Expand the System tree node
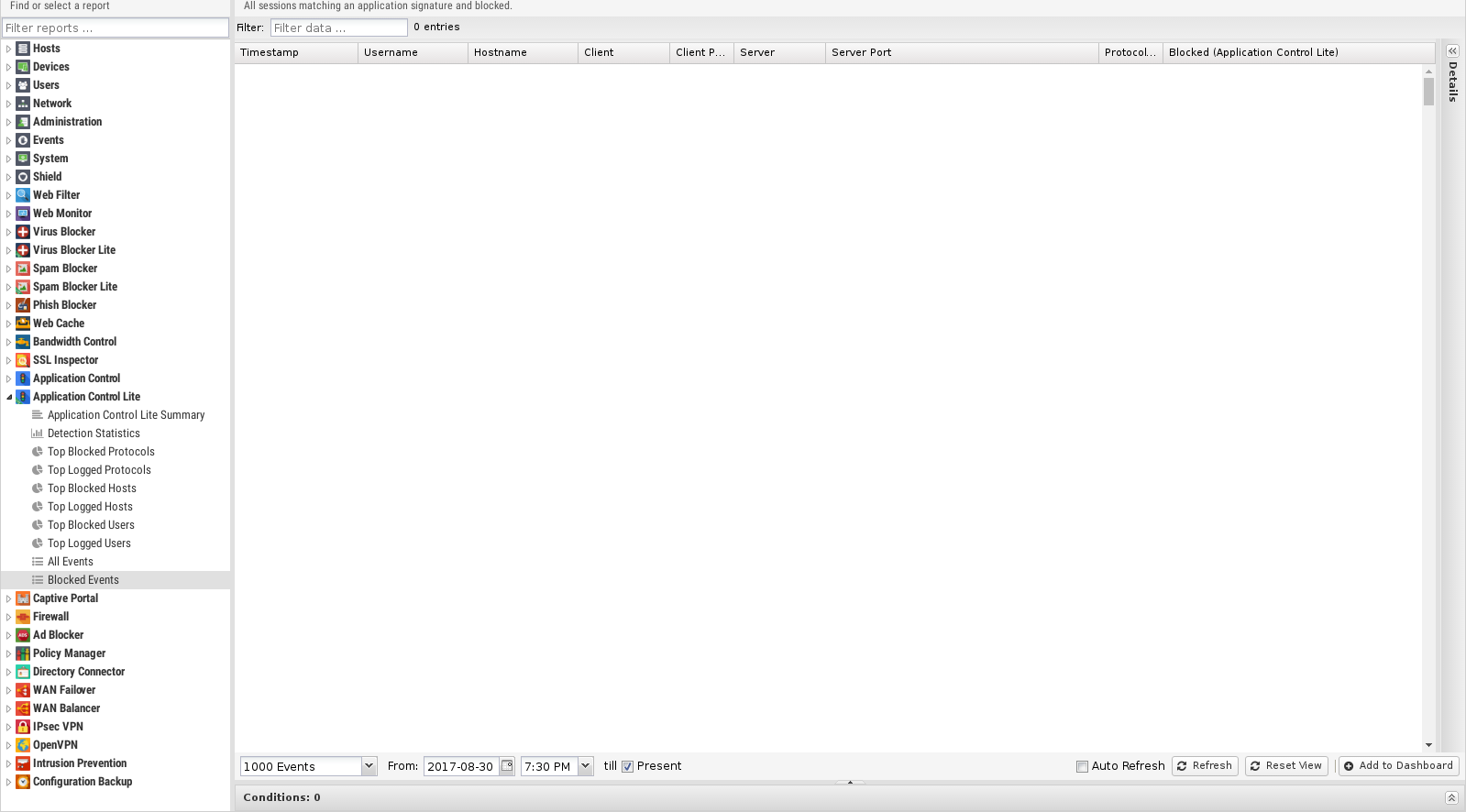1466x812 pixels. click(8, 159)
